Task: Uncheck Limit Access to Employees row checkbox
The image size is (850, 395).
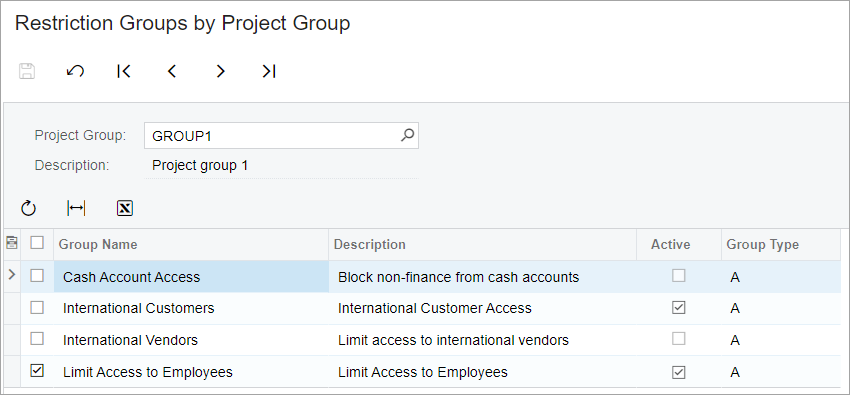Action: coord(37,371)
